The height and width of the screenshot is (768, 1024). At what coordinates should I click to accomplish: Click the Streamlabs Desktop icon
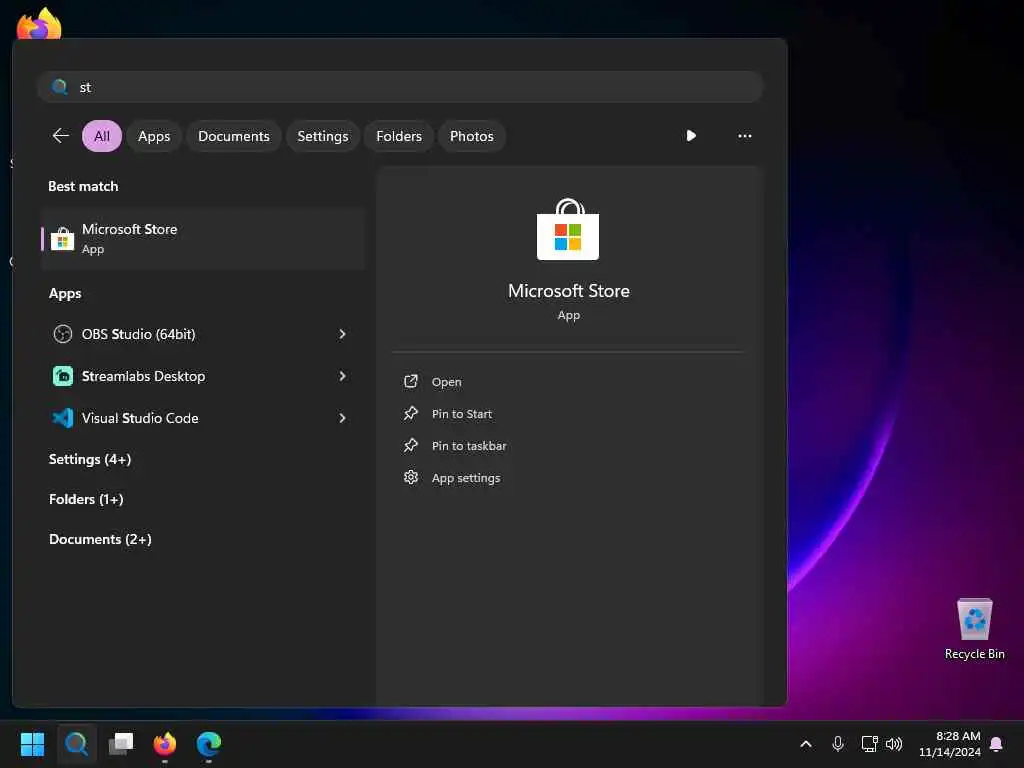pyautogui.click(x=63, y=376)
